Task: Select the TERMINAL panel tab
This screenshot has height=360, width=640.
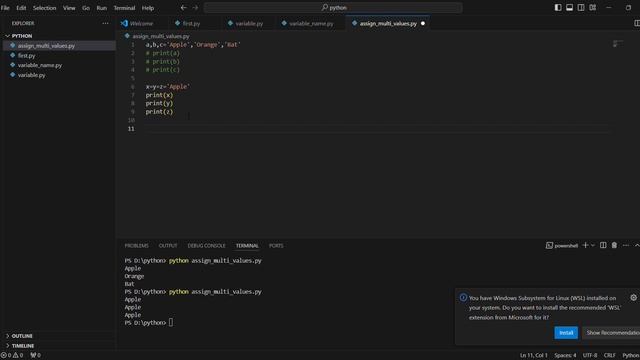Action: click(247, 246)
